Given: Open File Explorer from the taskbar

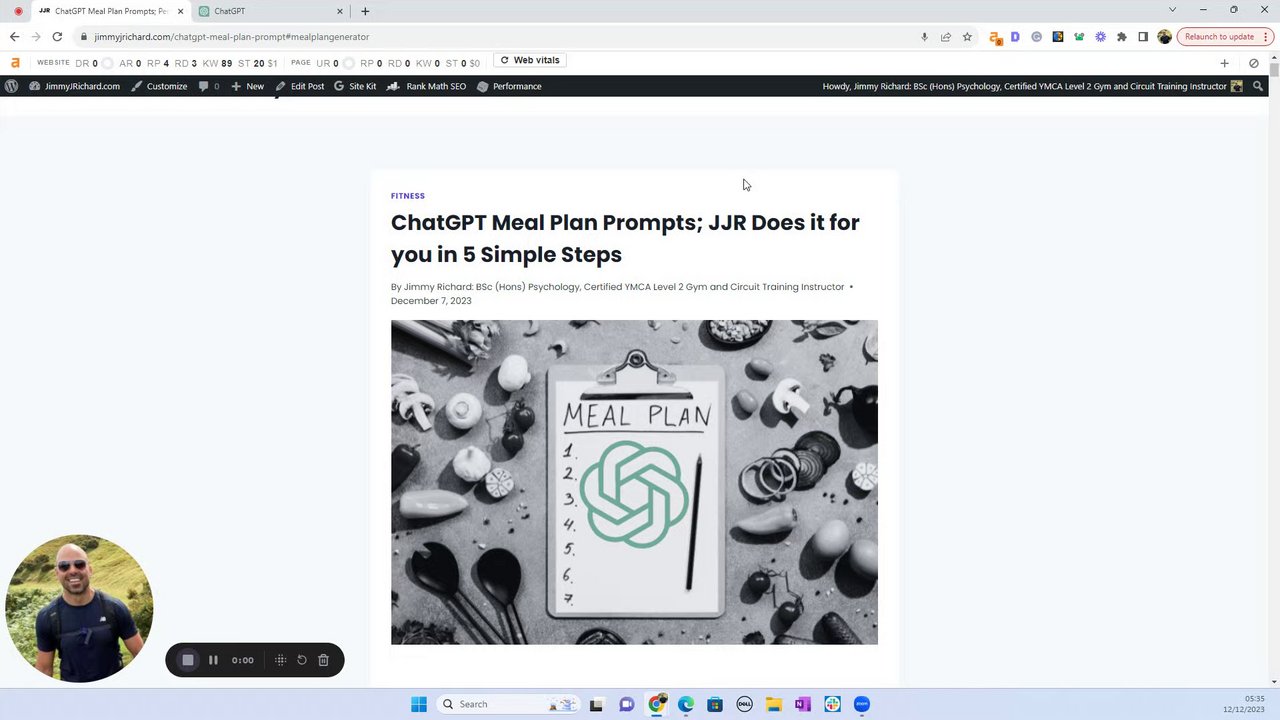Looking at the screenshot, I should click(774, 704).
